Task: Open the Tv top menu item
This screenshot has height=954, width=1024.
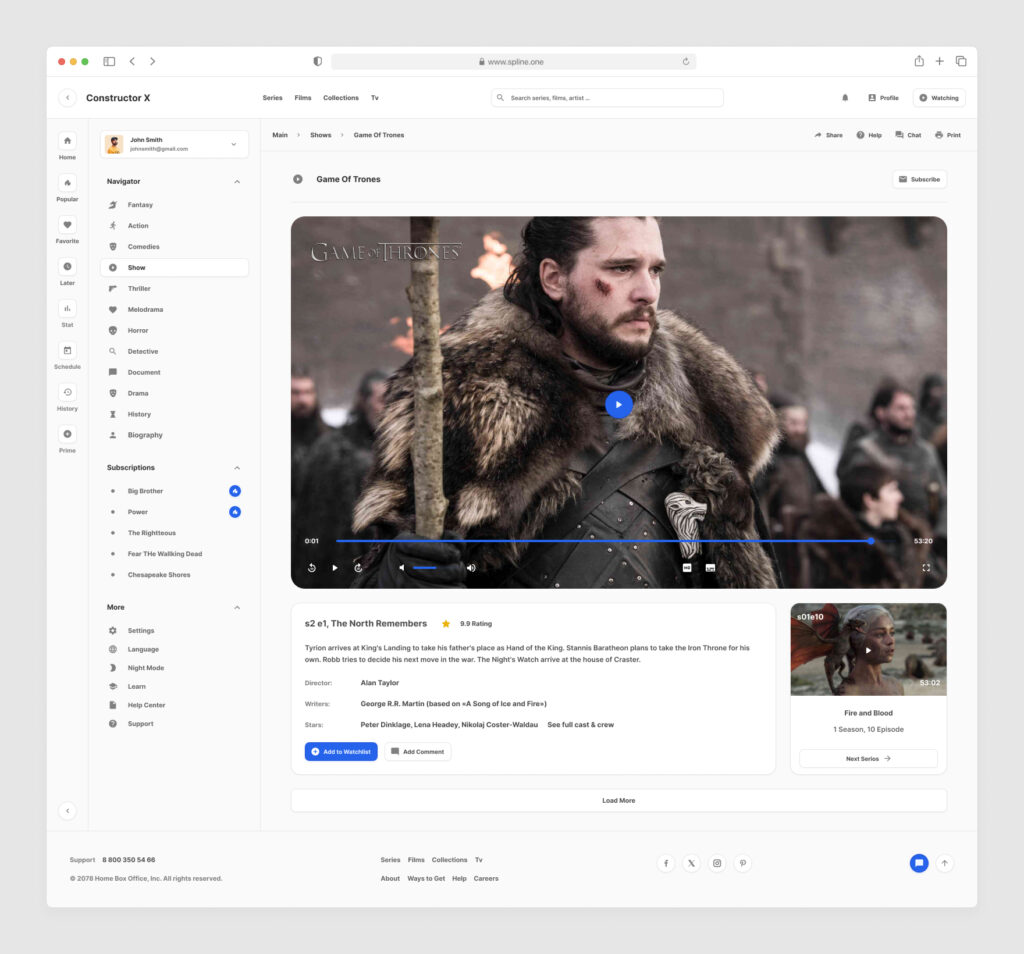Action: coord(375,98)
